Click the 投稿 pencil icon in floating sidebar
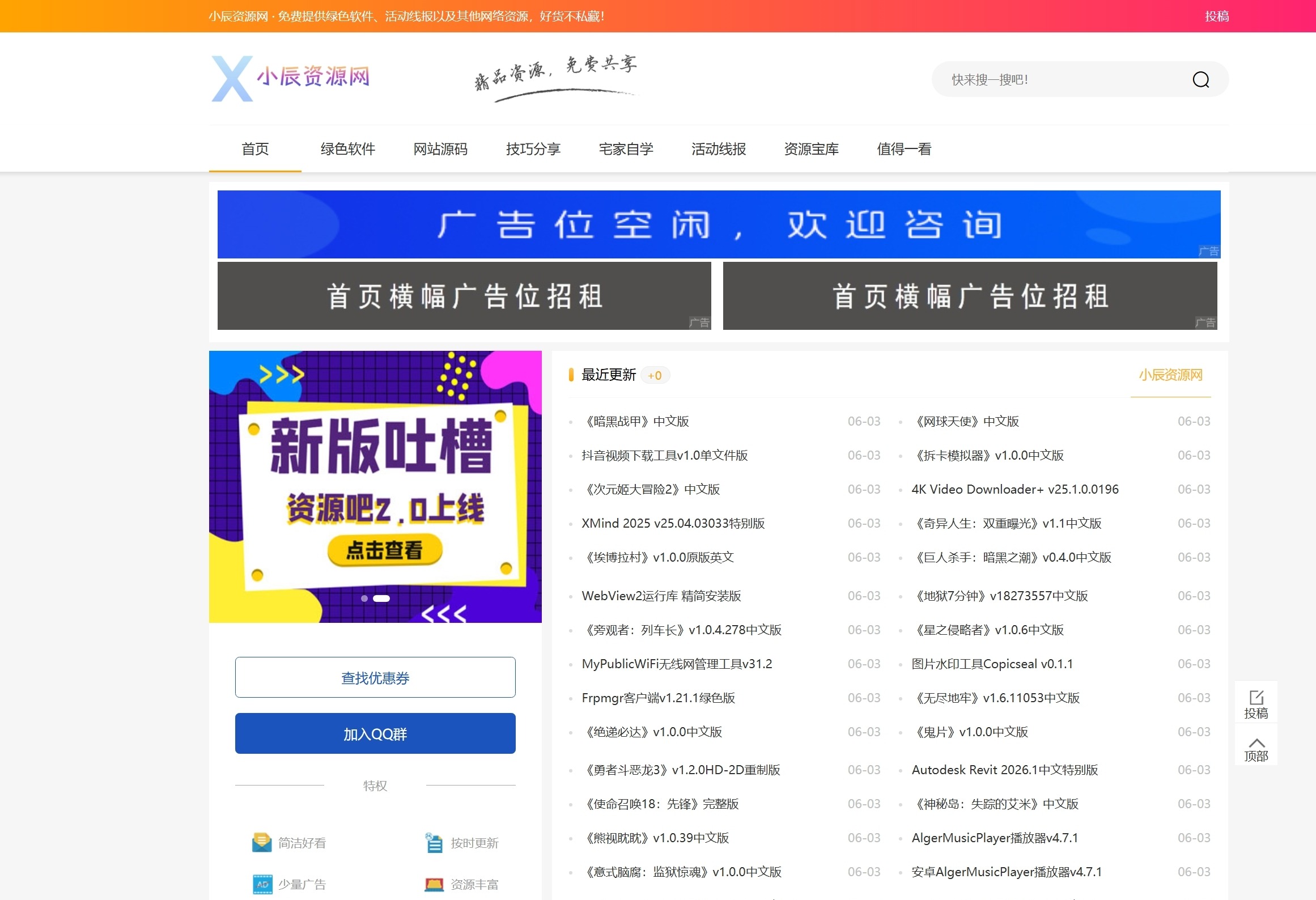This screenshot has height=900, width=1316. (1256, 697)
